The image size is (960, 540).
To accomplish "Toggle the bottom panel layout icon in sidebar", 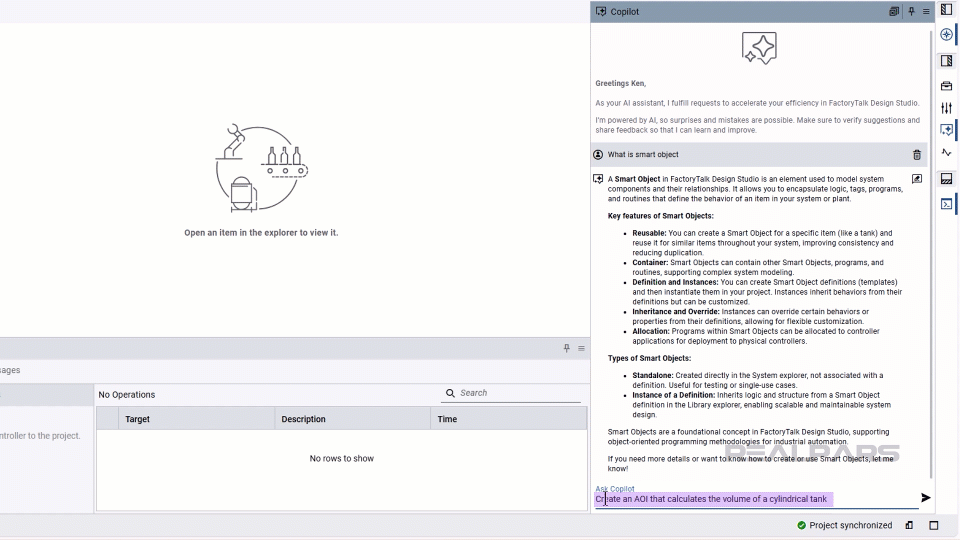I will pos(947,179).
